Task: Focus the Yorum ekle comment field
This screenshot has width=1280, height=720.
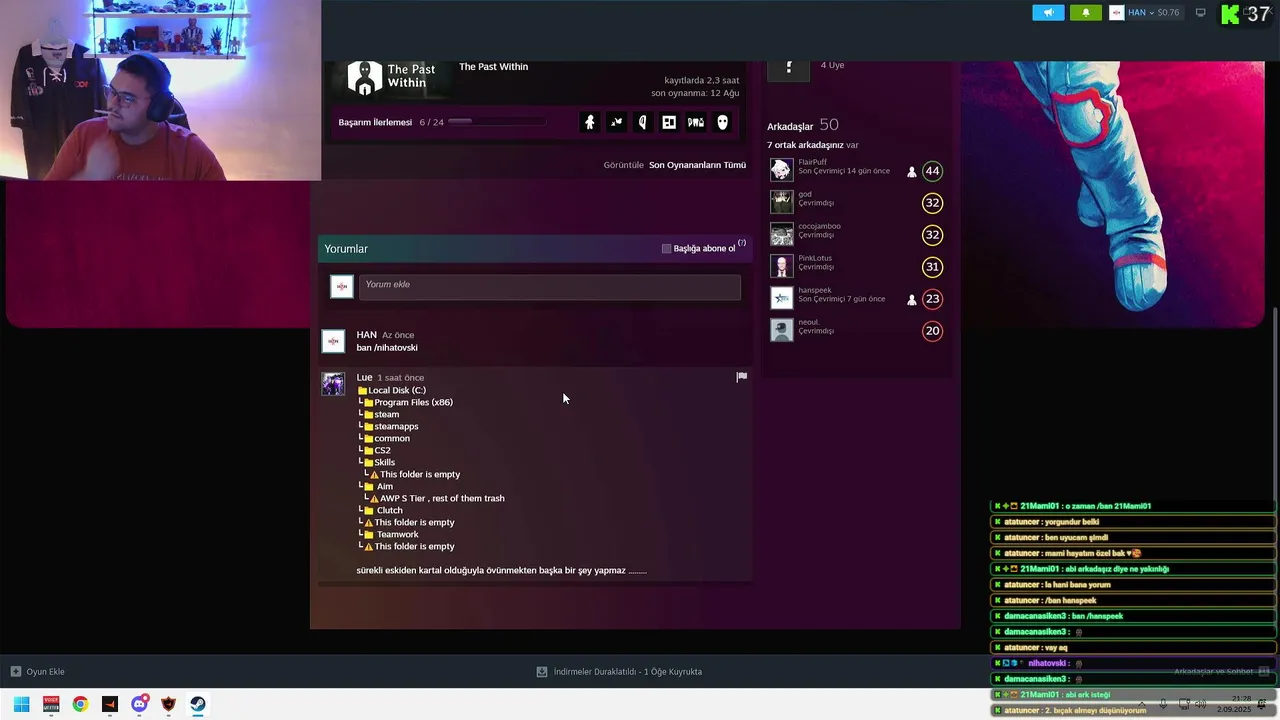Action: (550, 286)
